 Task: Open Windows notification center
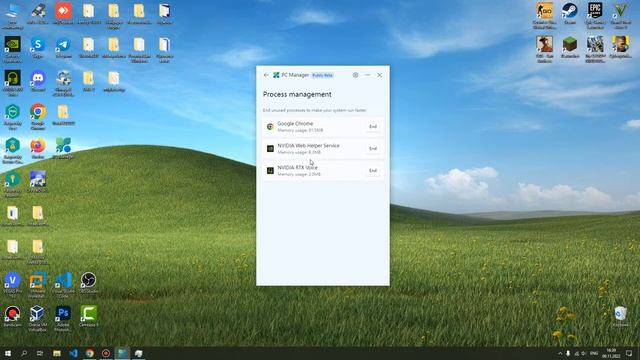[629, 353]
